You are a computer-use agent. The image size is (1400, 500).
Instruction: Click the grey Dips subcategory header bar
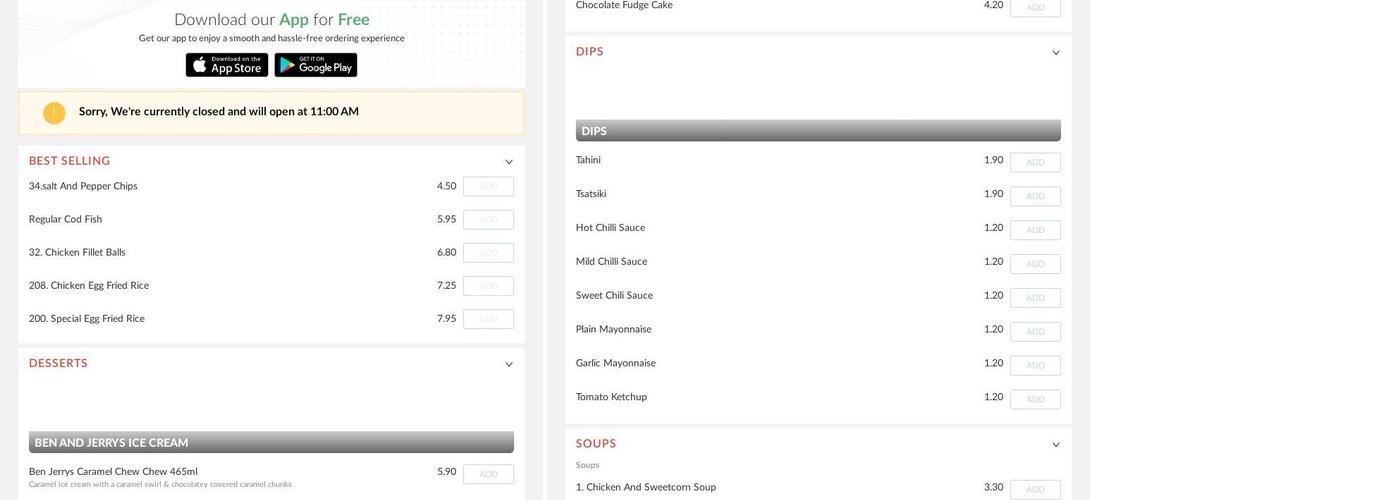pos(817,131)
